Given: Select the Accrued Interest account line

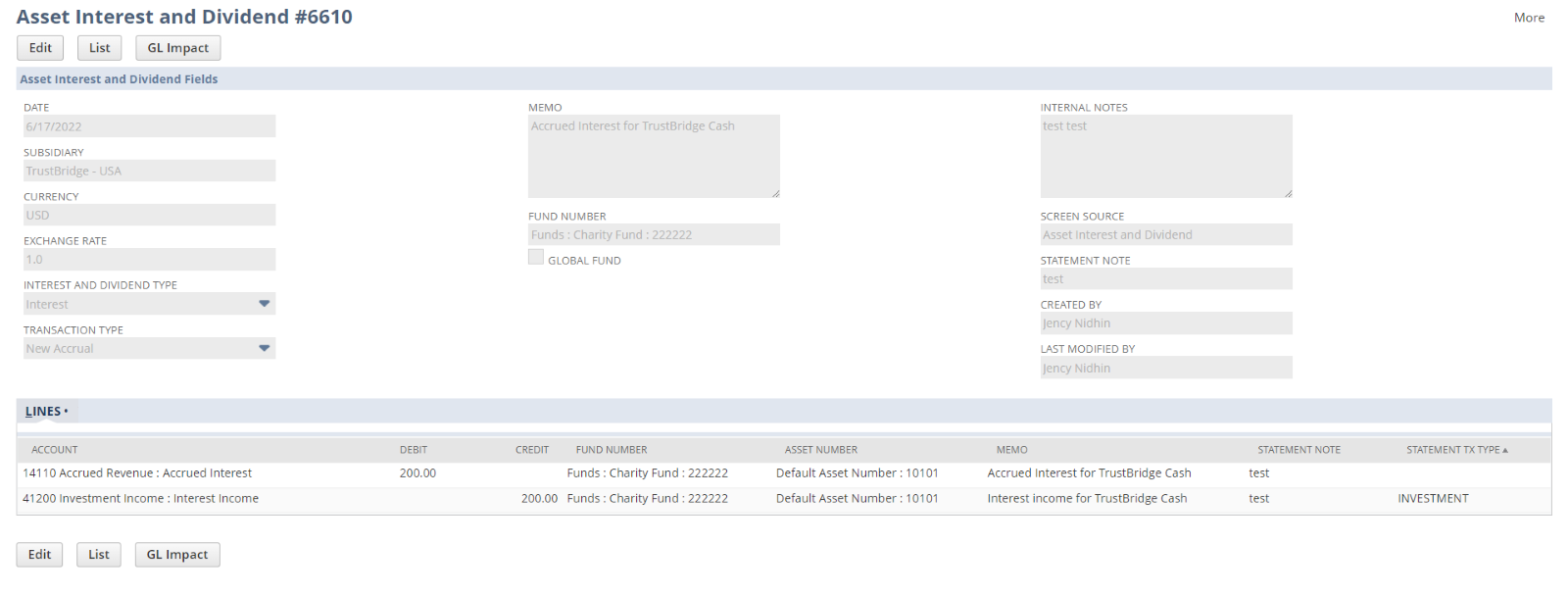Looking at the screenshot, I should coord(137,473).
